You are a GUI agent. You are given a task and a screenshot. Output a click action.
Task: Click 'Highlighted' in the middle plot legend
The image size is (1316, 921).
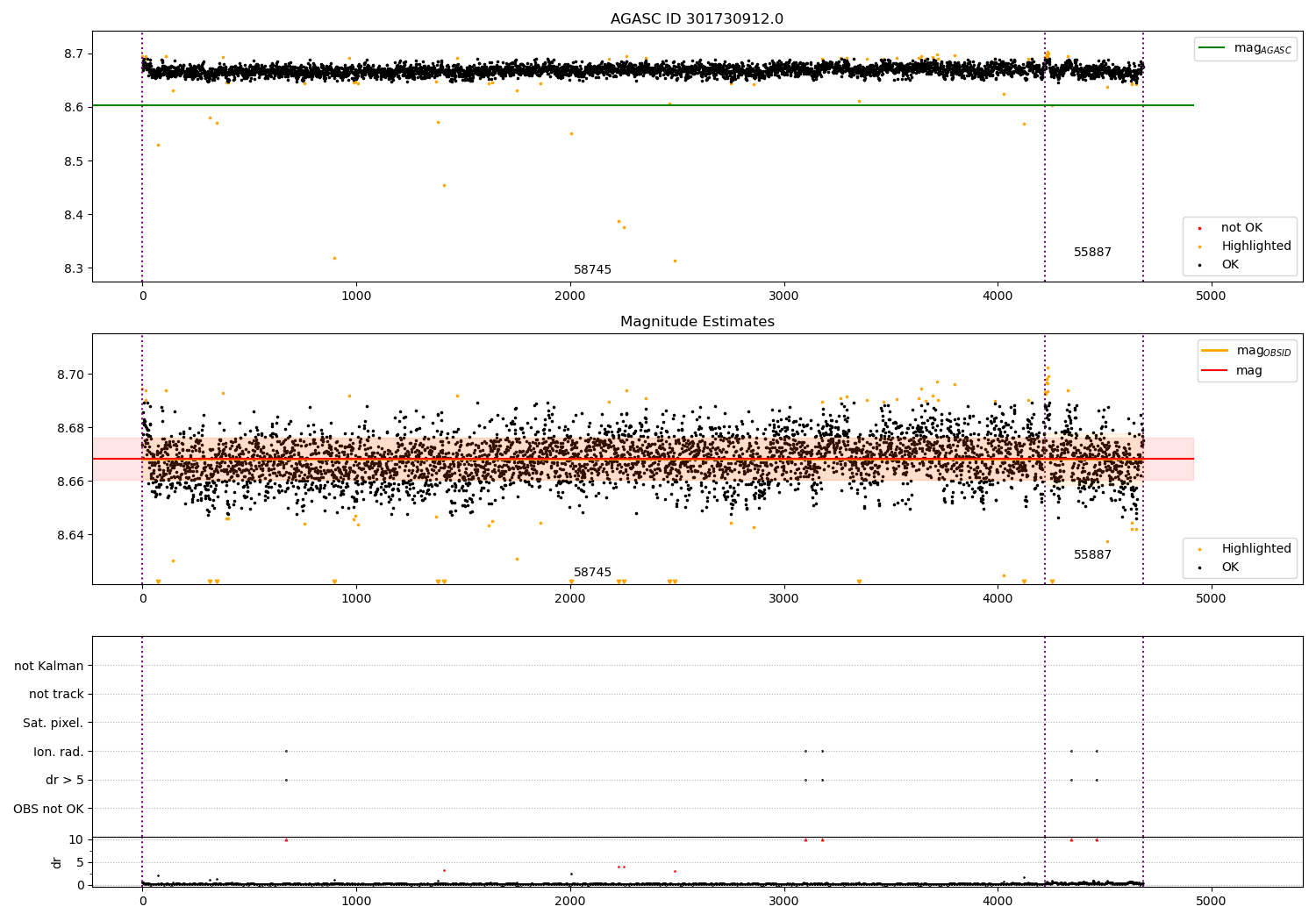tap(1255, 549)
